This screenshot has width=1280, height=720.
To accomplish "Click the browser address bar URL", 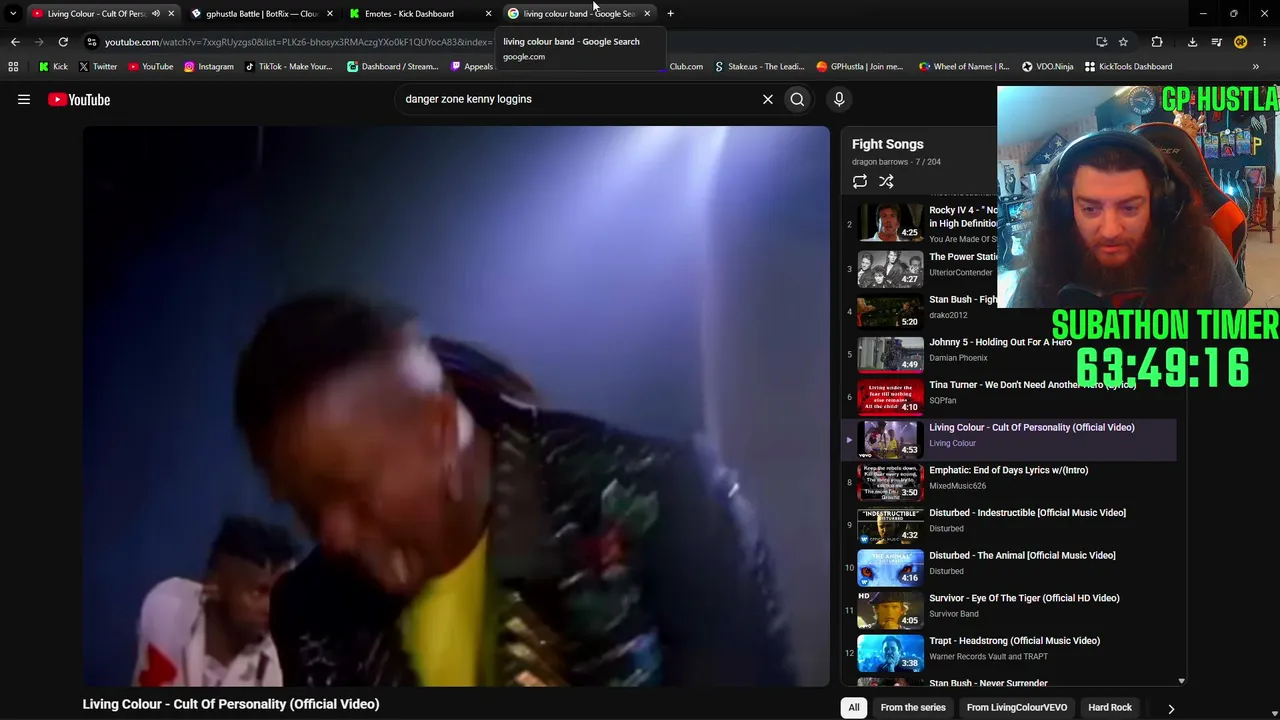I will pyautogui.click(x=297, y=42).
